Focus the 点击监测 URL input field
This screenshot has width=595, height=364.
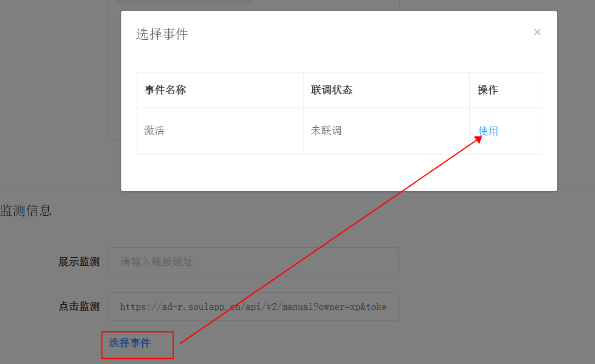pos(253,306)
